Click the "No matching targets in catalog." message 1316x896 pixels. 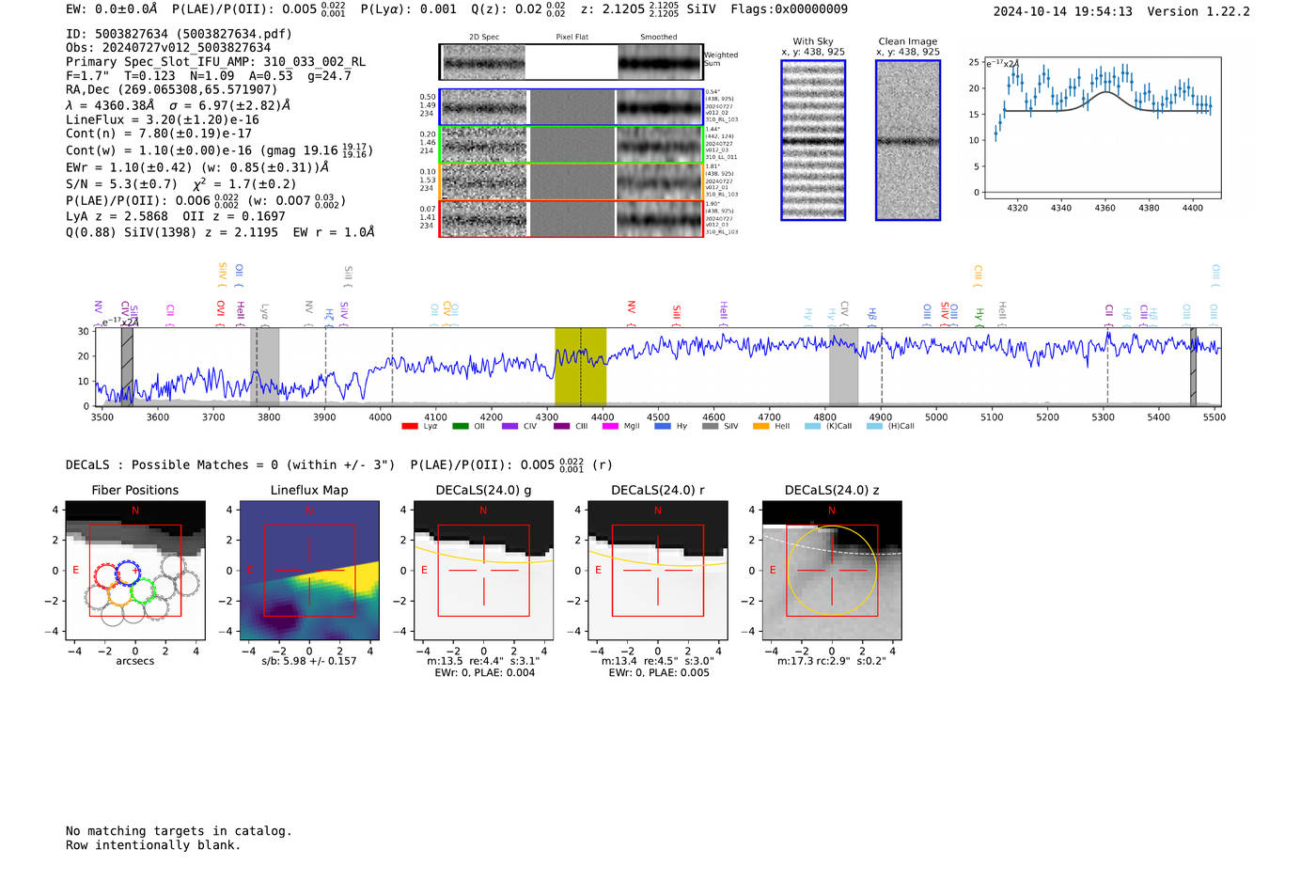179,831
